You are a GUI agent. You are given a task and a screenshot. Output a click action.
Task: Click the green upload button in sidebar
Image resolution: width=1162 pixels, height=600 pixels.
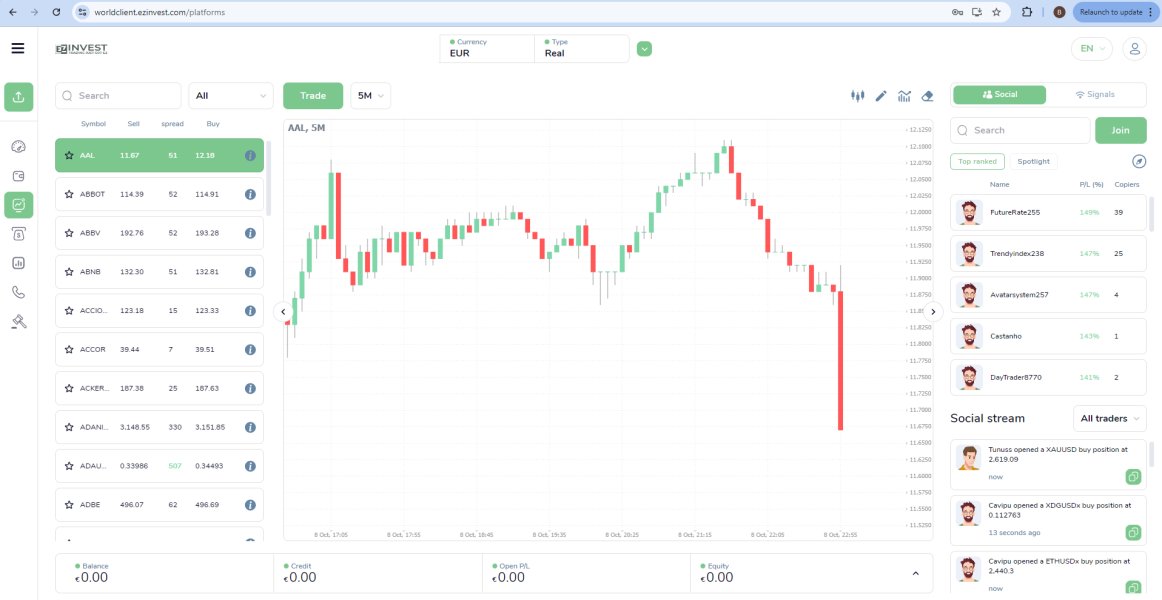[x=18, y=96]
